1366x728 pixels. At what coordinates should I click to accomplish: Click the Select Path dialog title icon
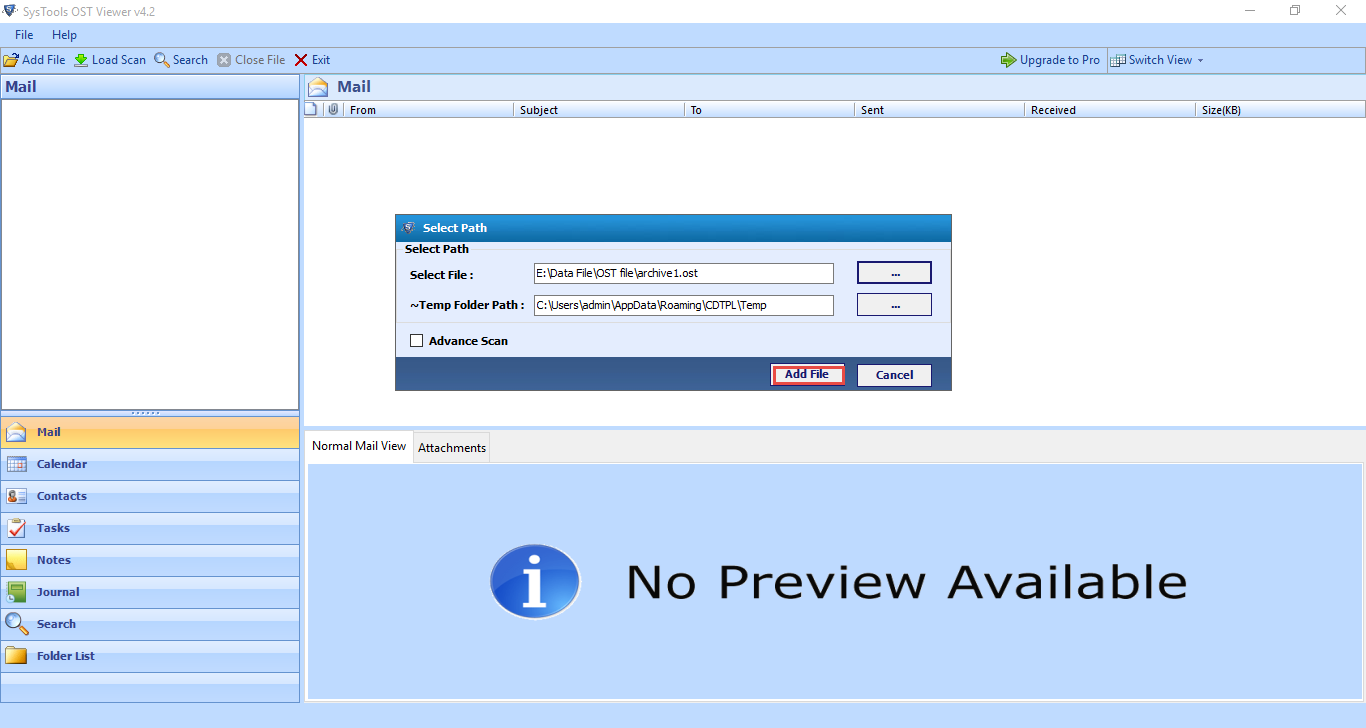pyautogui.click(x=409, y=228)
